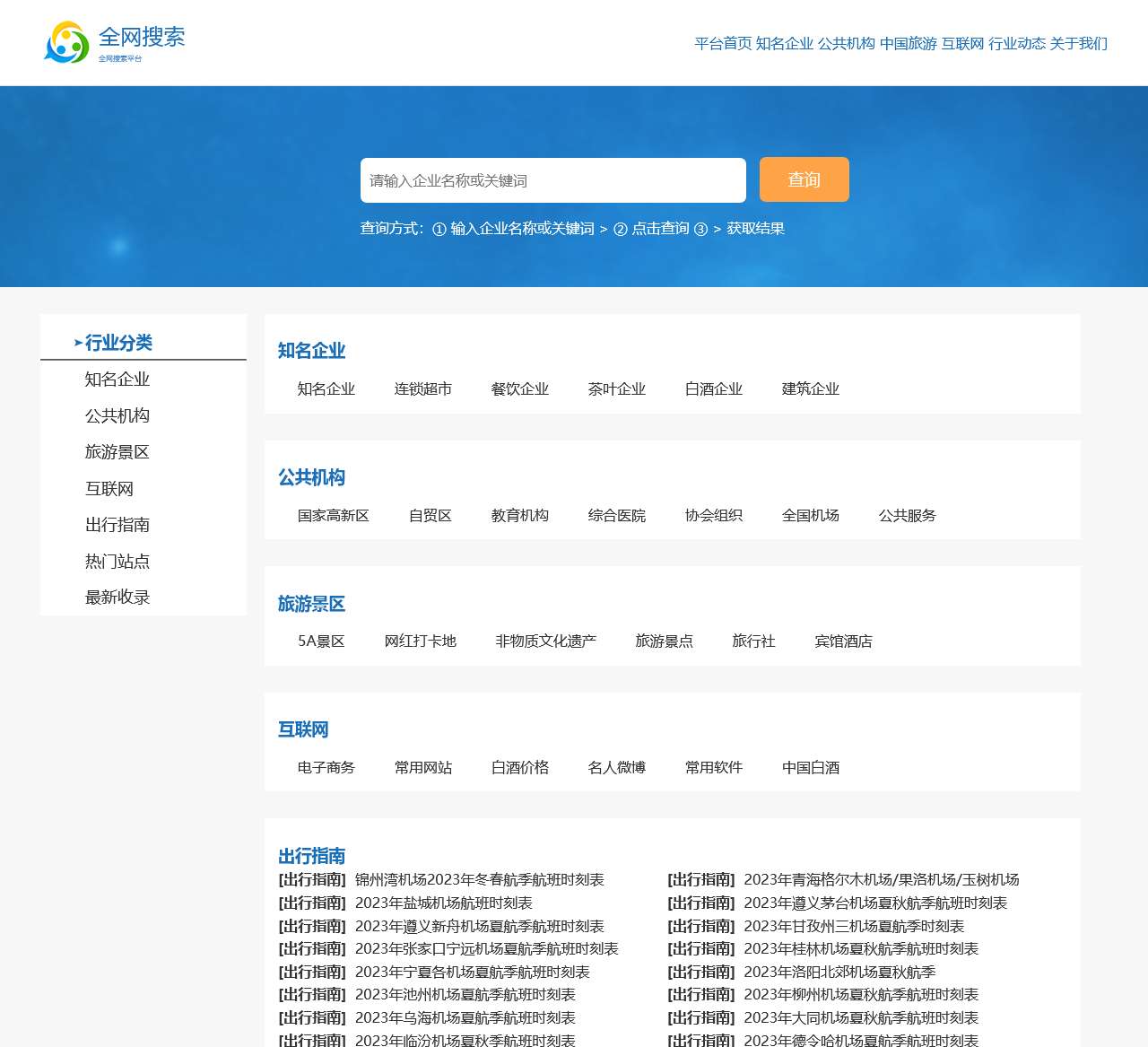
Task: Open 平台首页 in the top navigation
Action: [722, 43]
